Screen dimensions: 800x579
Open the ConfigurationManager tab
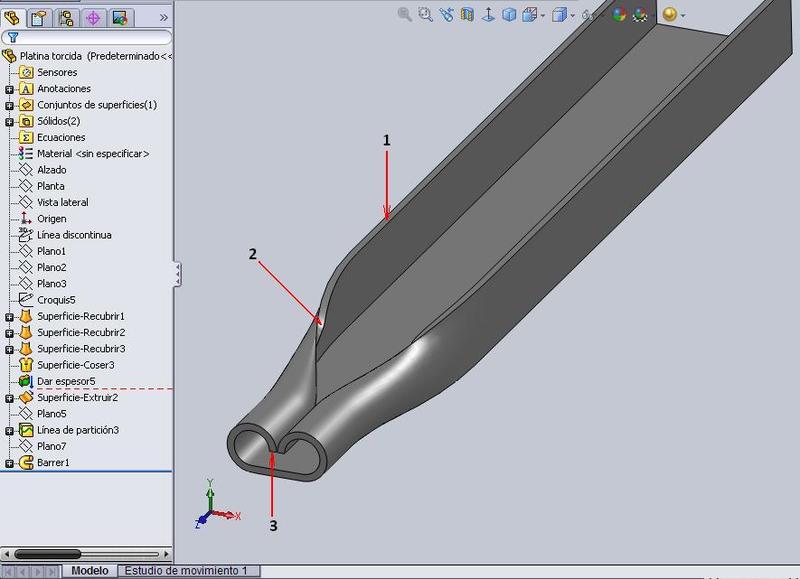pyautogui.click(x=66, y=17)
